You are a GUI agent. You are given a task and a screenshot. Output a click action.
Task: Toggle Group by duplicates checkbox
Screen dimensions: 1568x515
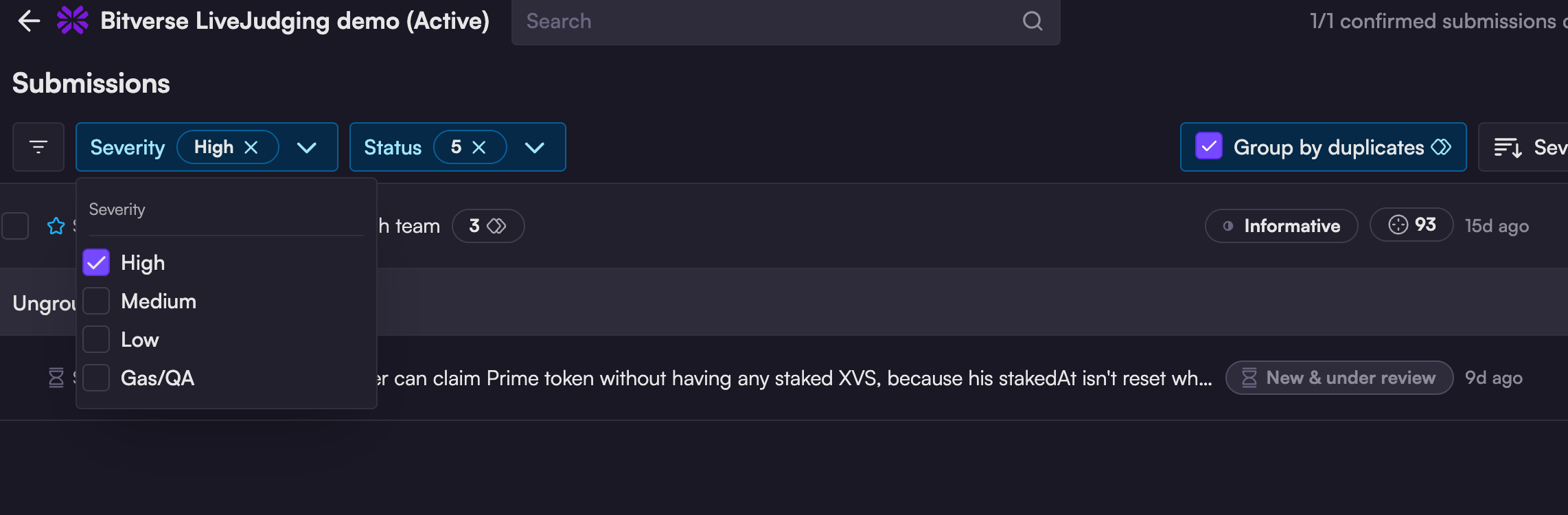pos(1208,146)
